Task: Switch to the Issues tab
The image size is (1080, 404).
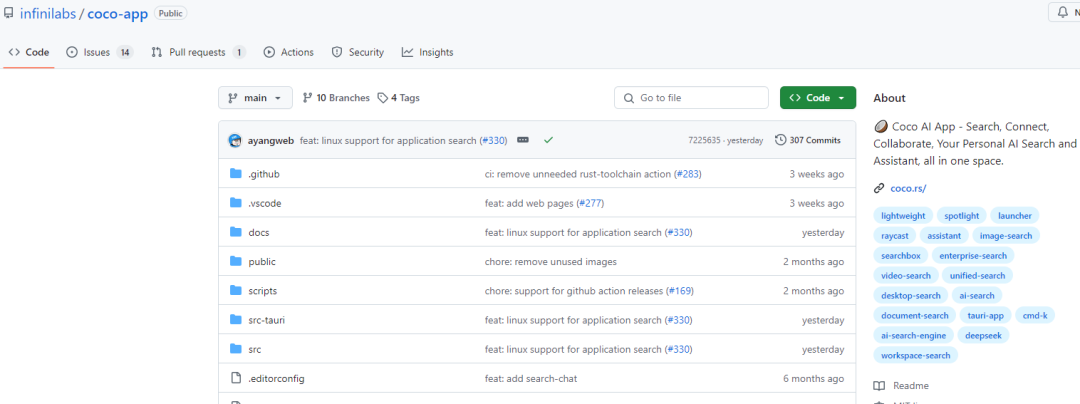Action: coord(99,52)
